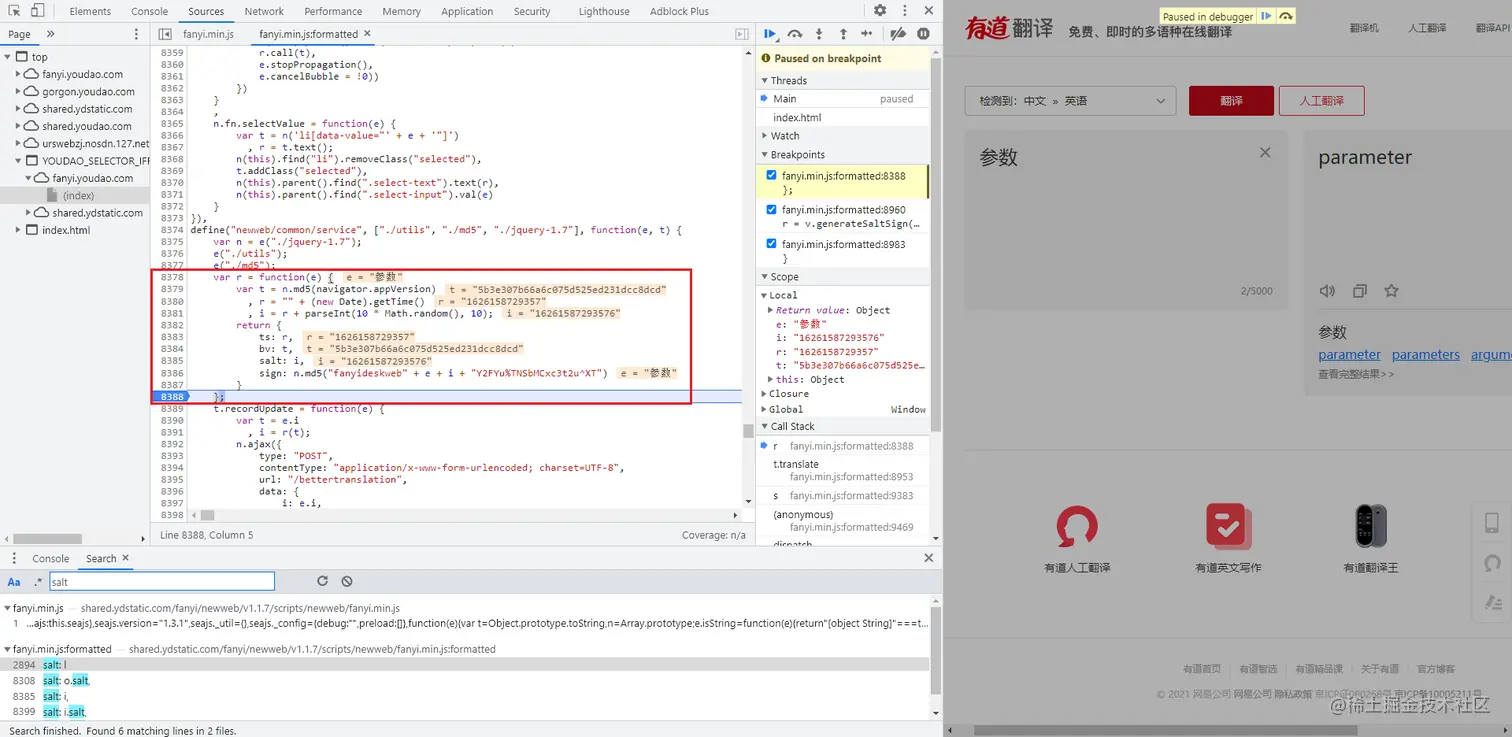The width and height of the screenshot is (1512, 737).
Task: Open index.html in the navigator tree
Action: [x=65, y=230]
